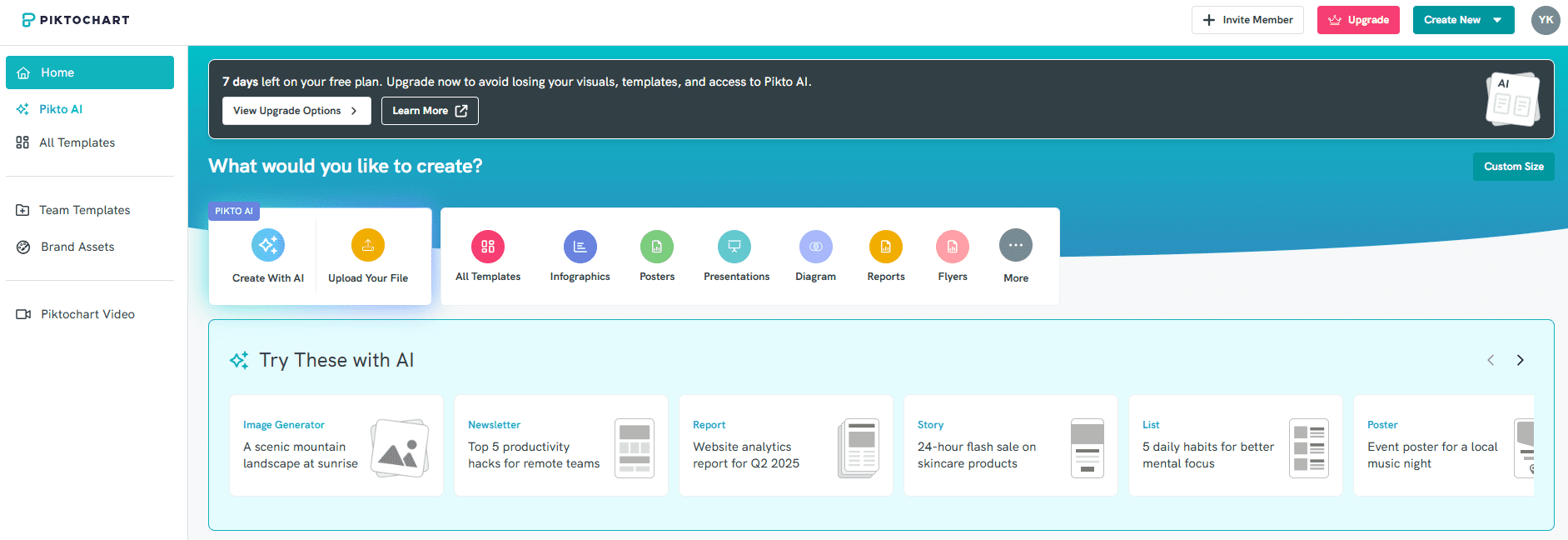Click the pink Upgrade button
1568x540 pixels.
[1358, 20]
